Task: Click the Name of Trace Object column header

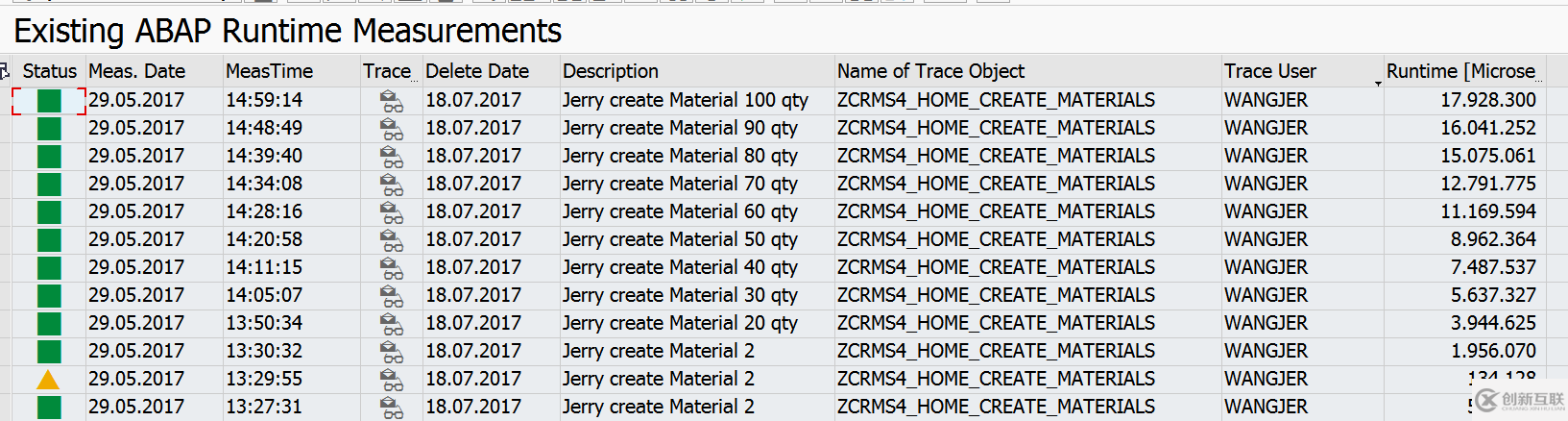Action: click(x=930, y=71)
